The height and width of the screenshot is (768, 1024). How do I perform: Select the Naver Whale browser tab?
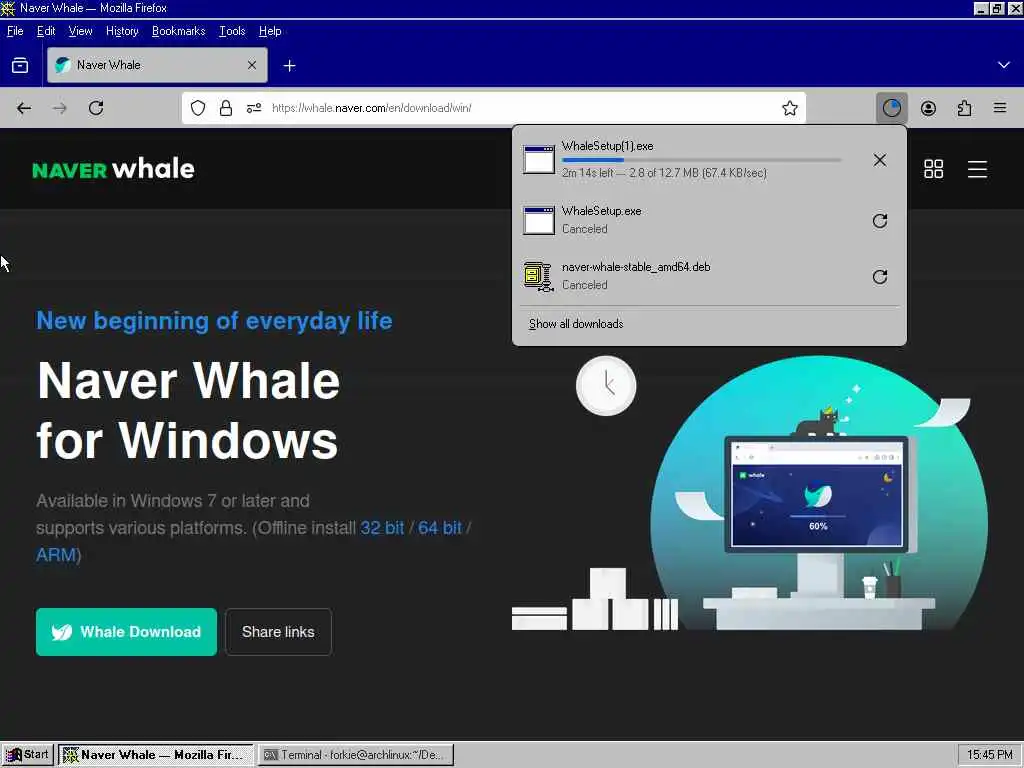(x=157, y=65)
